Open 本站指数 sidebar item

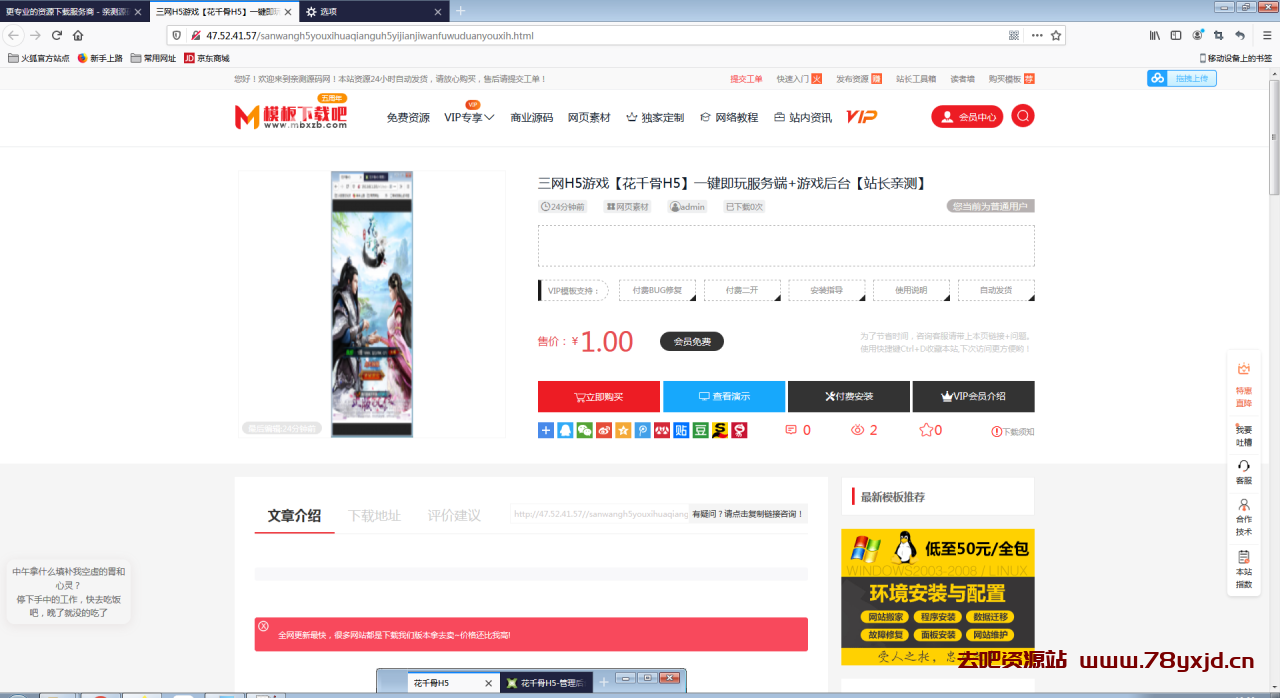[x=1244, y=569]
